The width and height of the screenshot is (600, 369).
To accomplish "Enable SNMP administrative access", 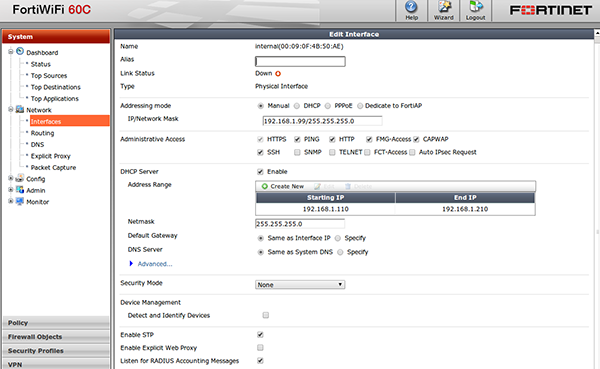I will click(x=297, y=152).
